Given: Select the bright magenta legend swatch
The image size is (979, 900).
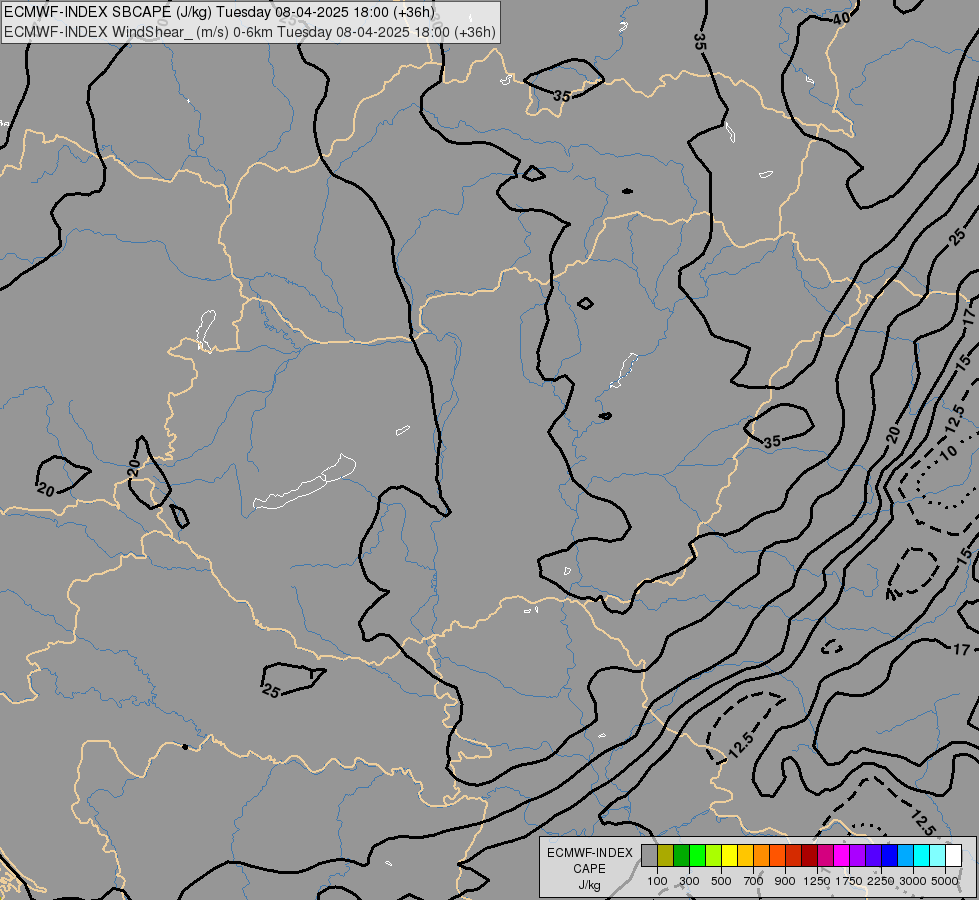Looking at the screenshot, I should (x=841, y=856).
